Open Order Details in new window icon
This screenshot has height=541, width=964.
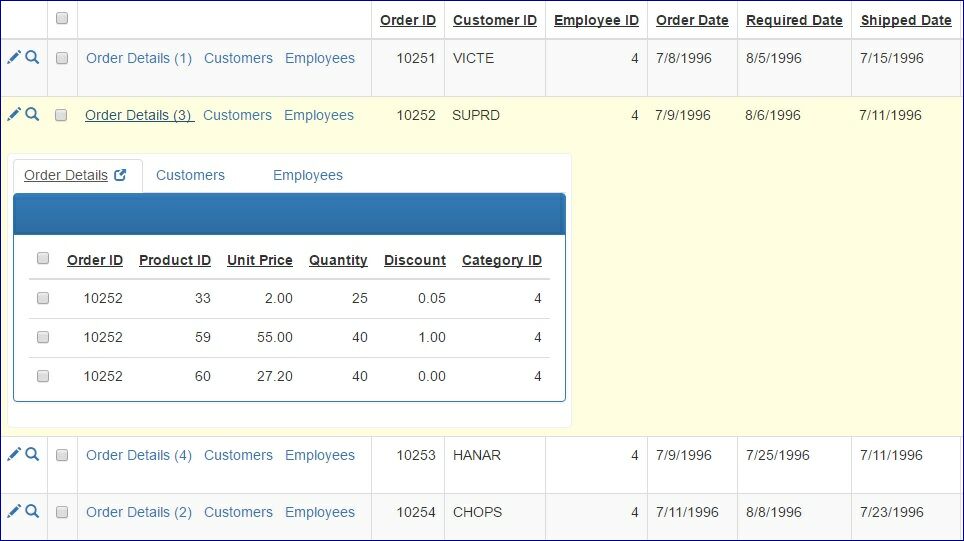tap(121, 175)
